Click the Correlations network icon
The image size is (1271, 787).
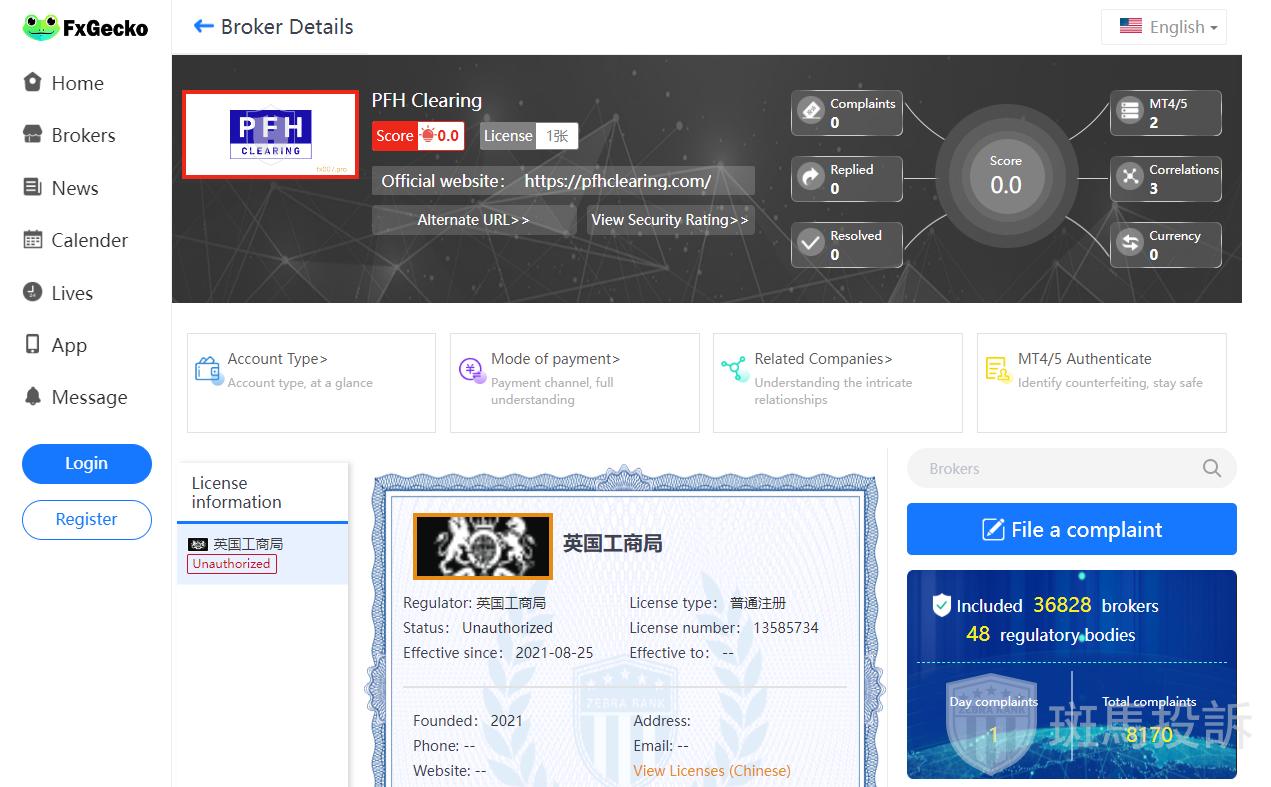[1130, 178]
